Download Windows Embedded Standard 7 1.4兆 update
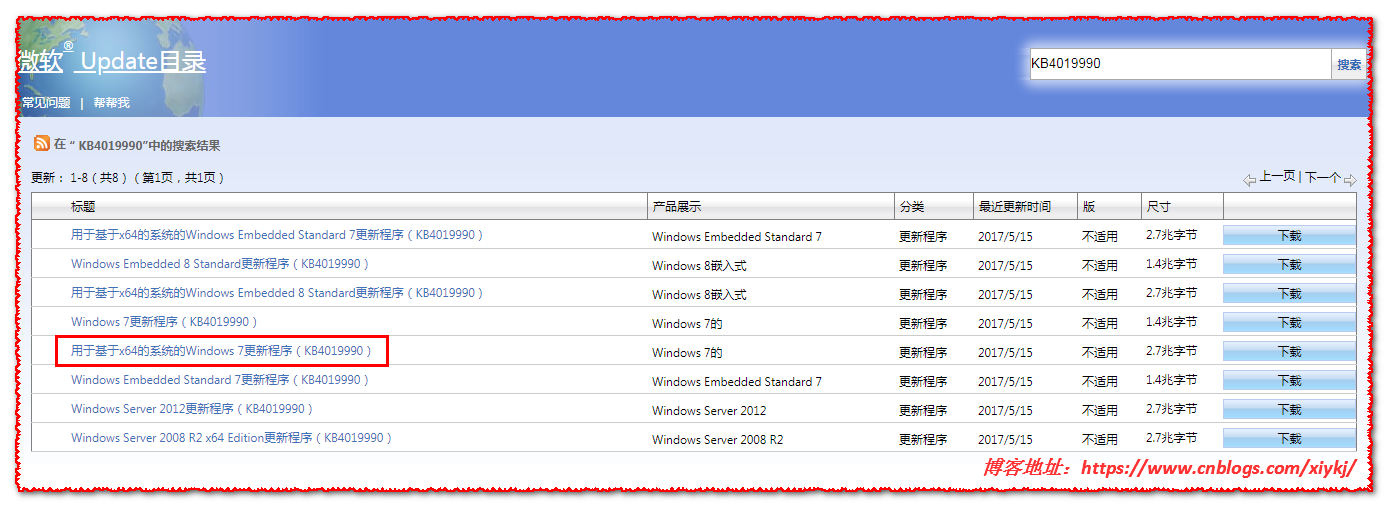This screenshot has height=508, width=1389. coord(1289,381)
